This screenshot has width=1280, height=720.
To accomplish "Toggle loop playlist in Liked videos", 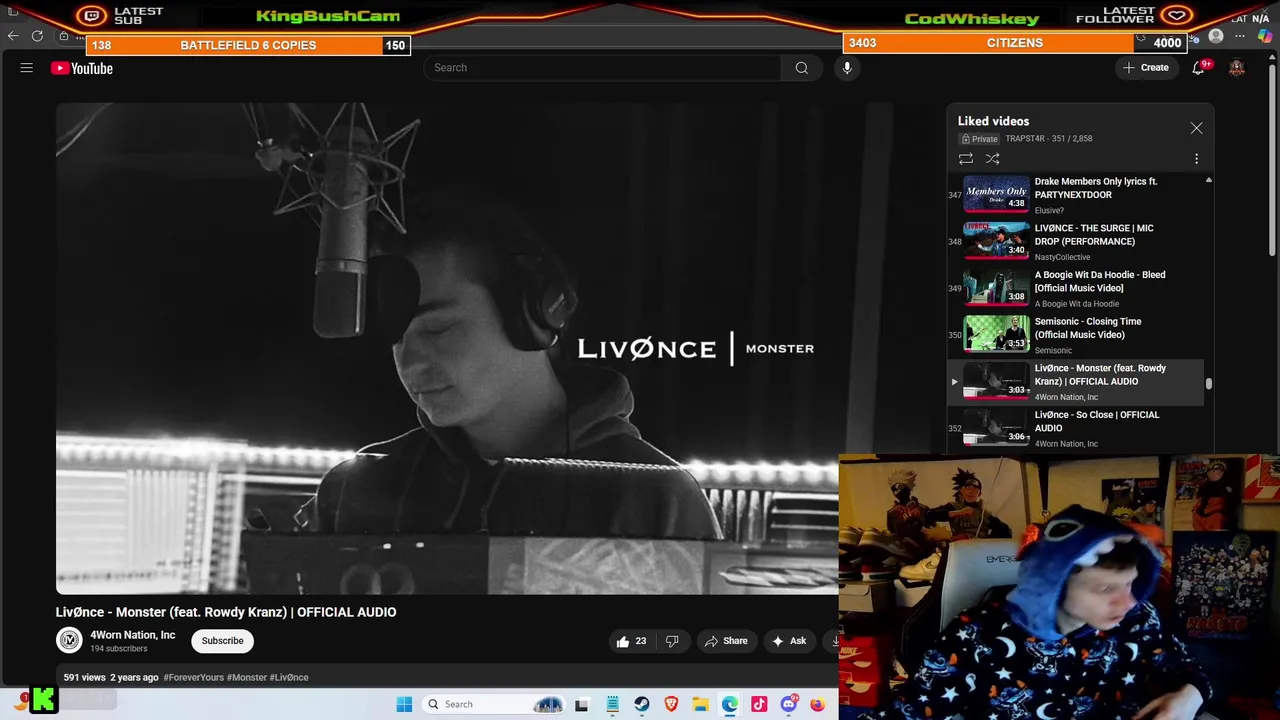I will coord(966,159).
